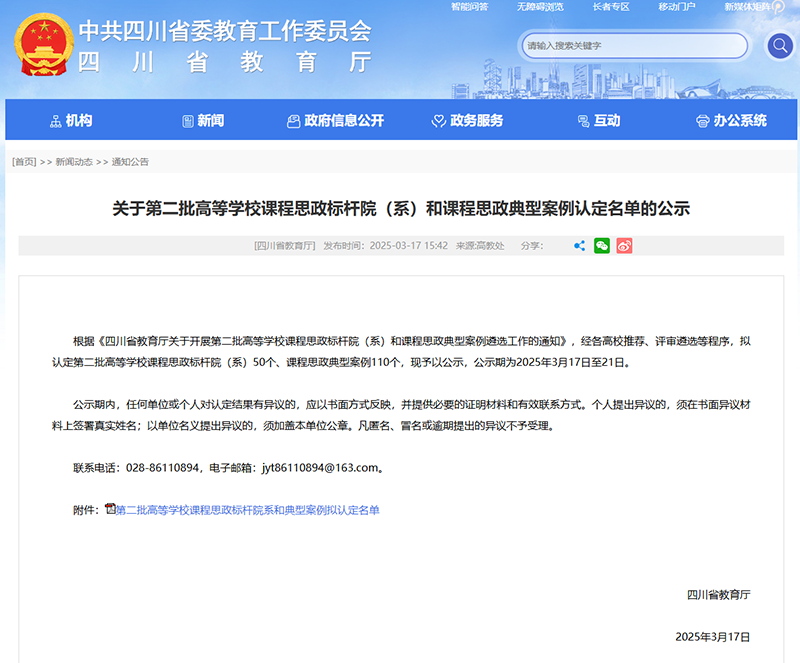Image resolution: width=800 pixels, height=663 pixels.
Task: Open the 第二批高等学校课程思政 attachment link
Action: pos(247,510)
